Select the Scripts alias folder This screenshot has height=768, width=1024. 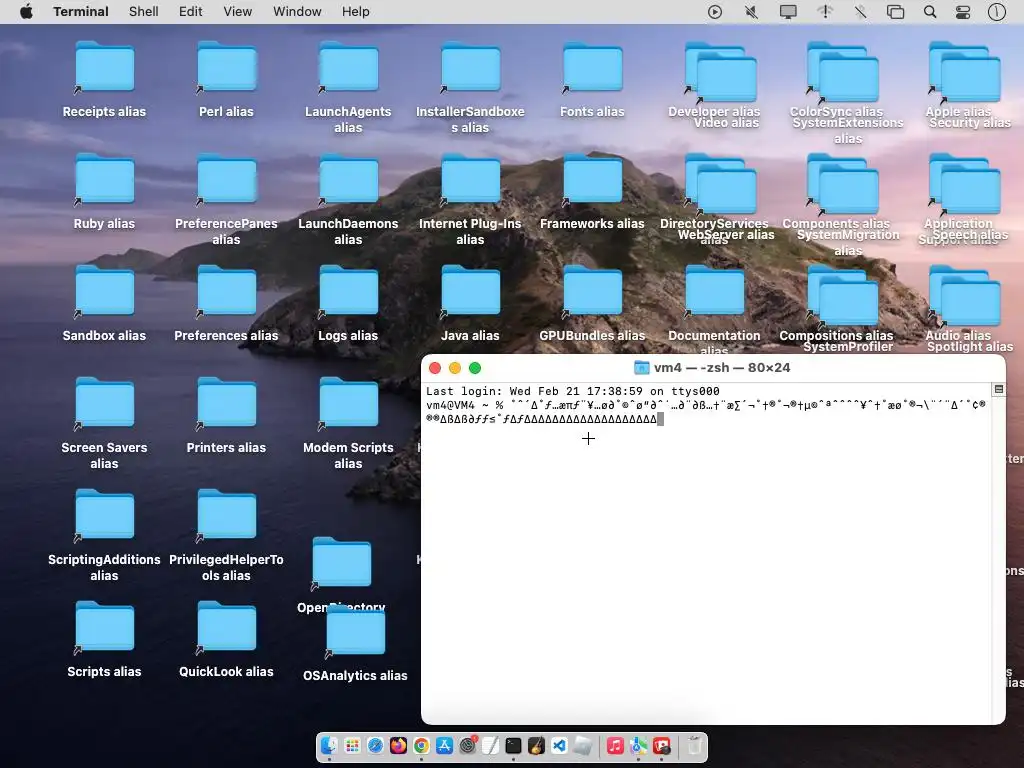[104, 628]
